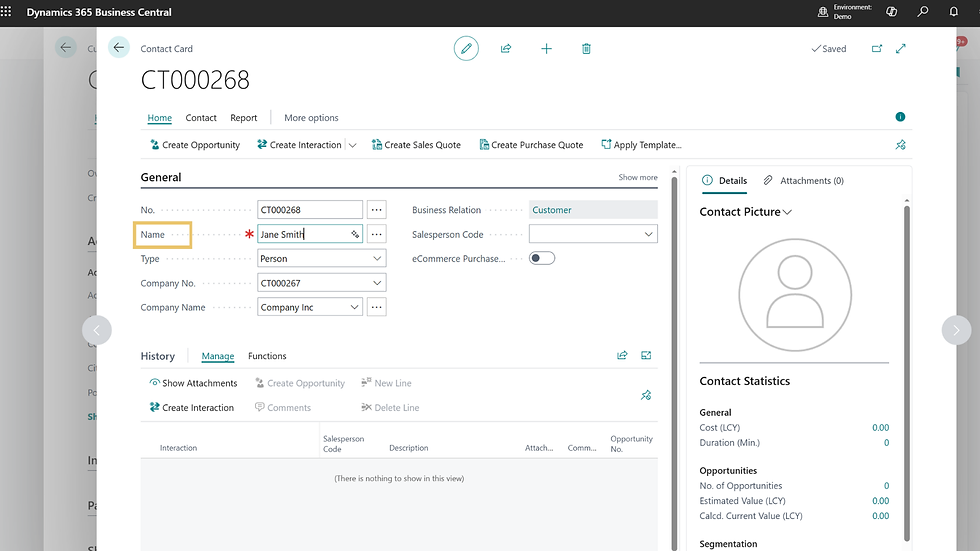Expand the card to full screen

[x=901, y=48]
